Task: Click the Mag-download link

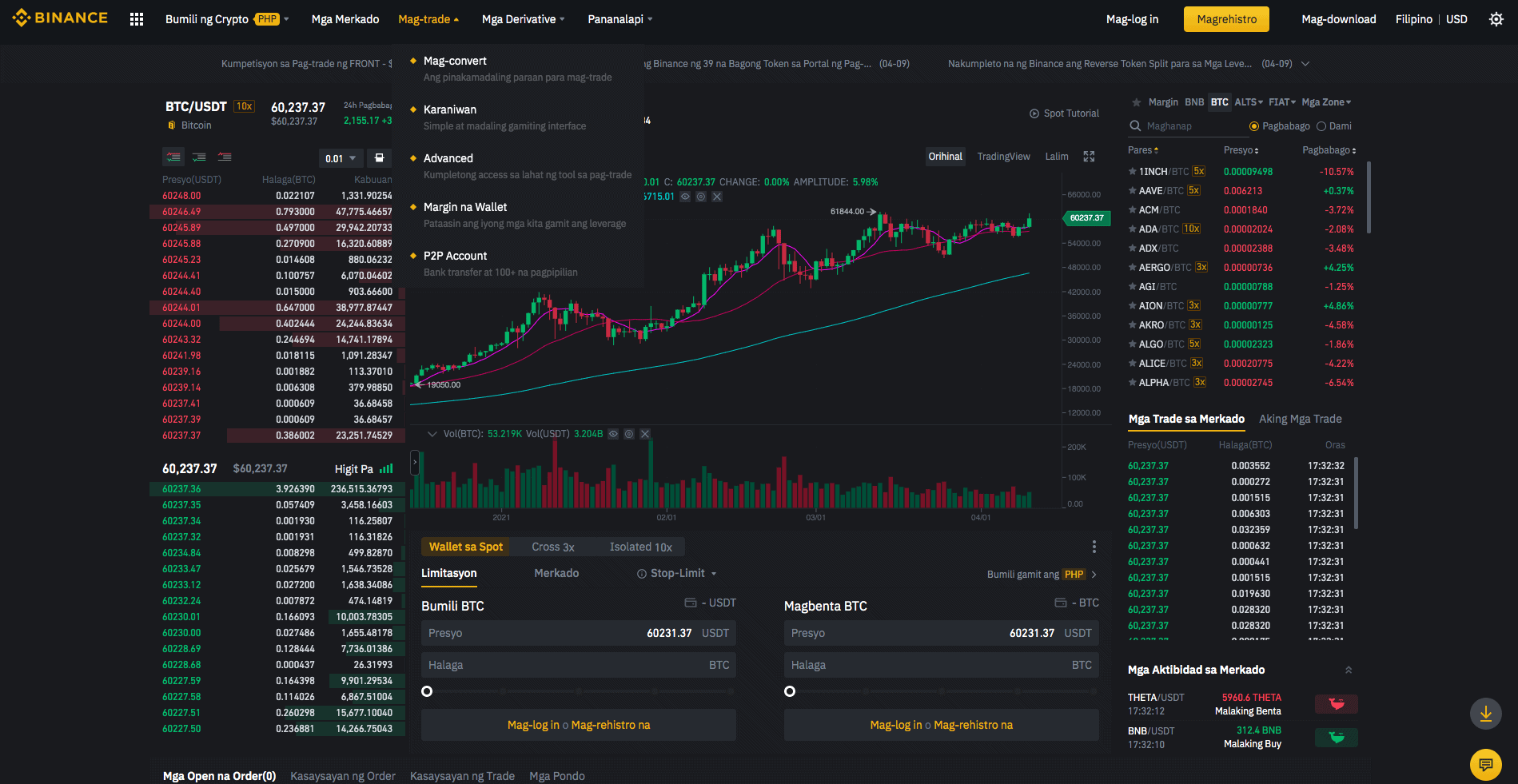Action: [1339, 19]
